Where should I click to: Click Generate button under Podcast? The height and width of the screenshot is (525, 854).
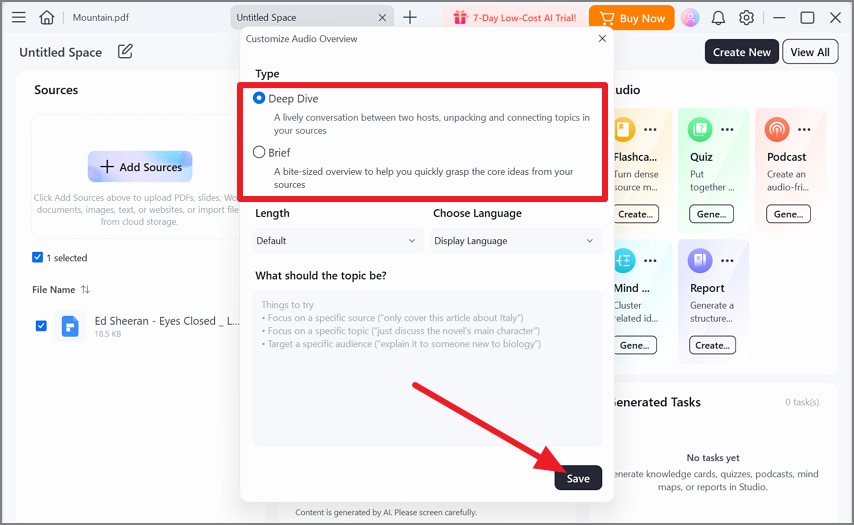[788, 214]
